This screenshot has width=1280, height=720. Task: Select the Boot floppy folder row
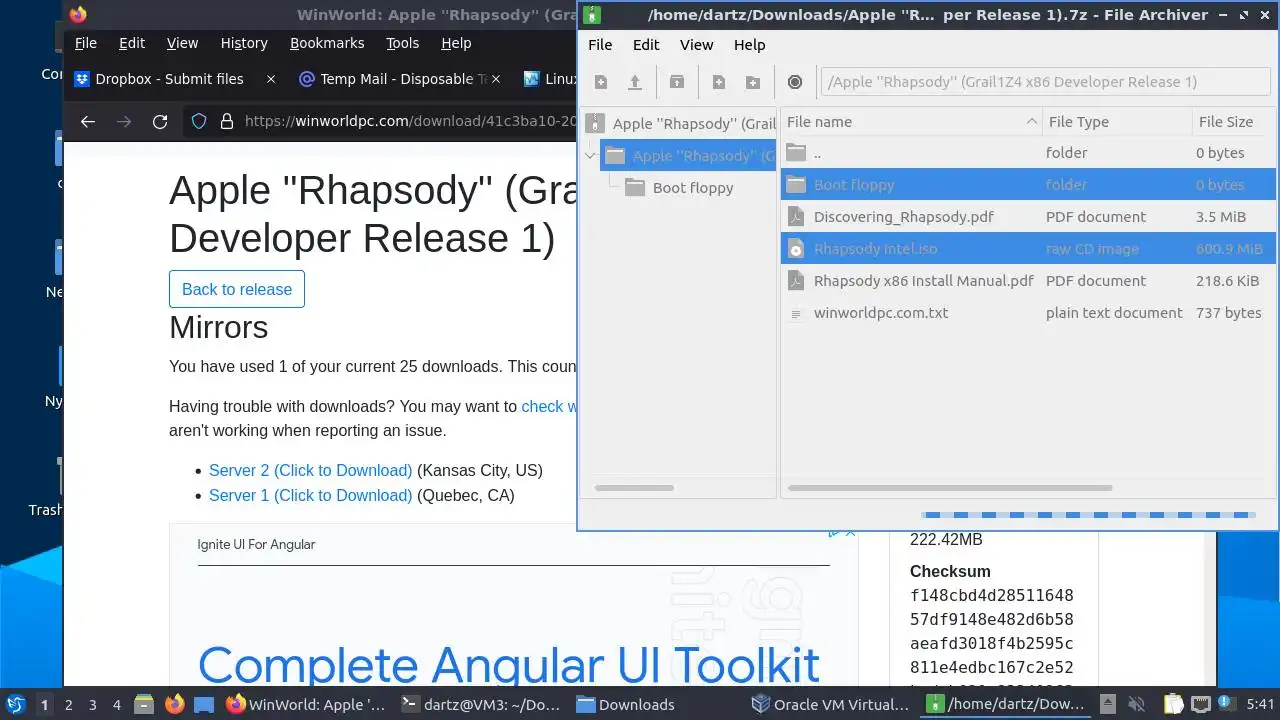point(1028,185)
